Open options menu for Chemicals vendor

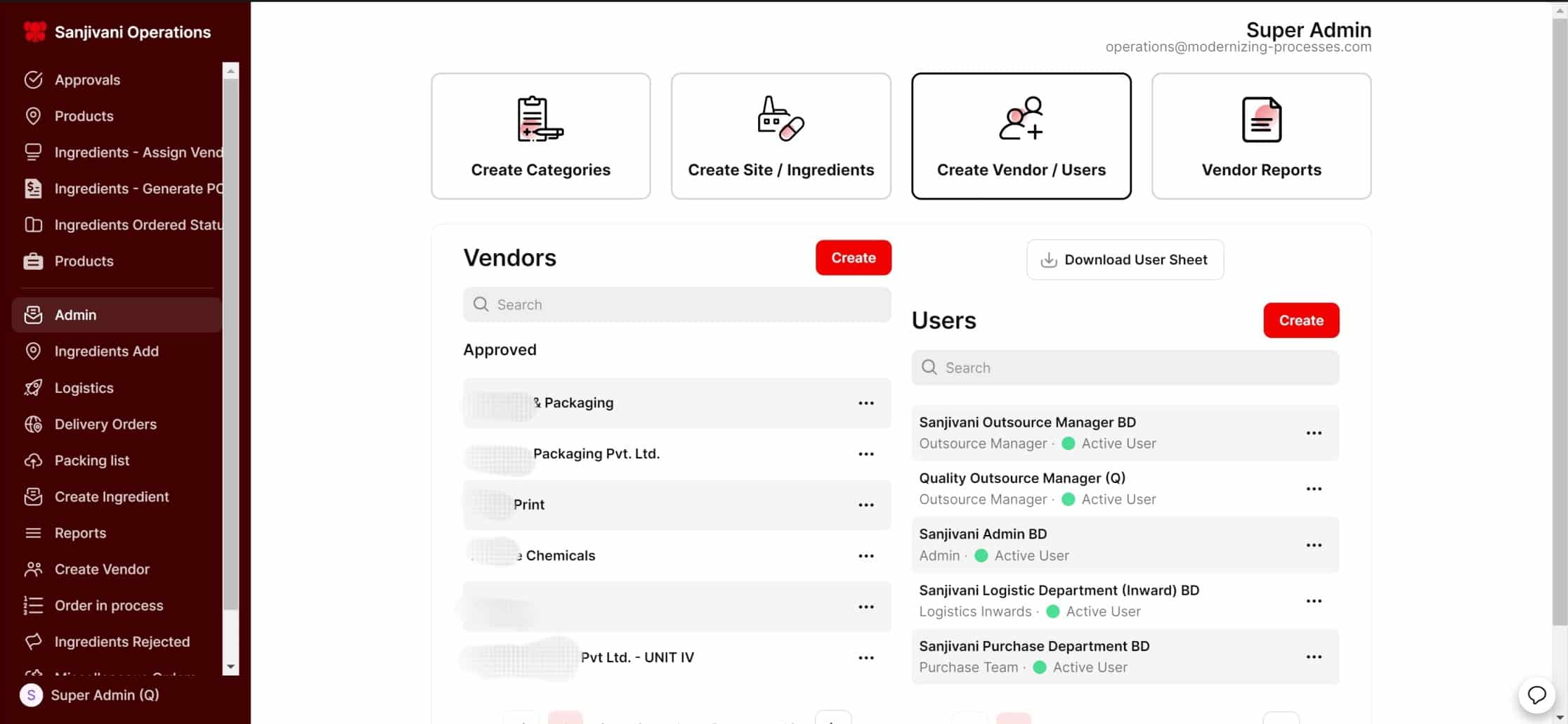865,556
